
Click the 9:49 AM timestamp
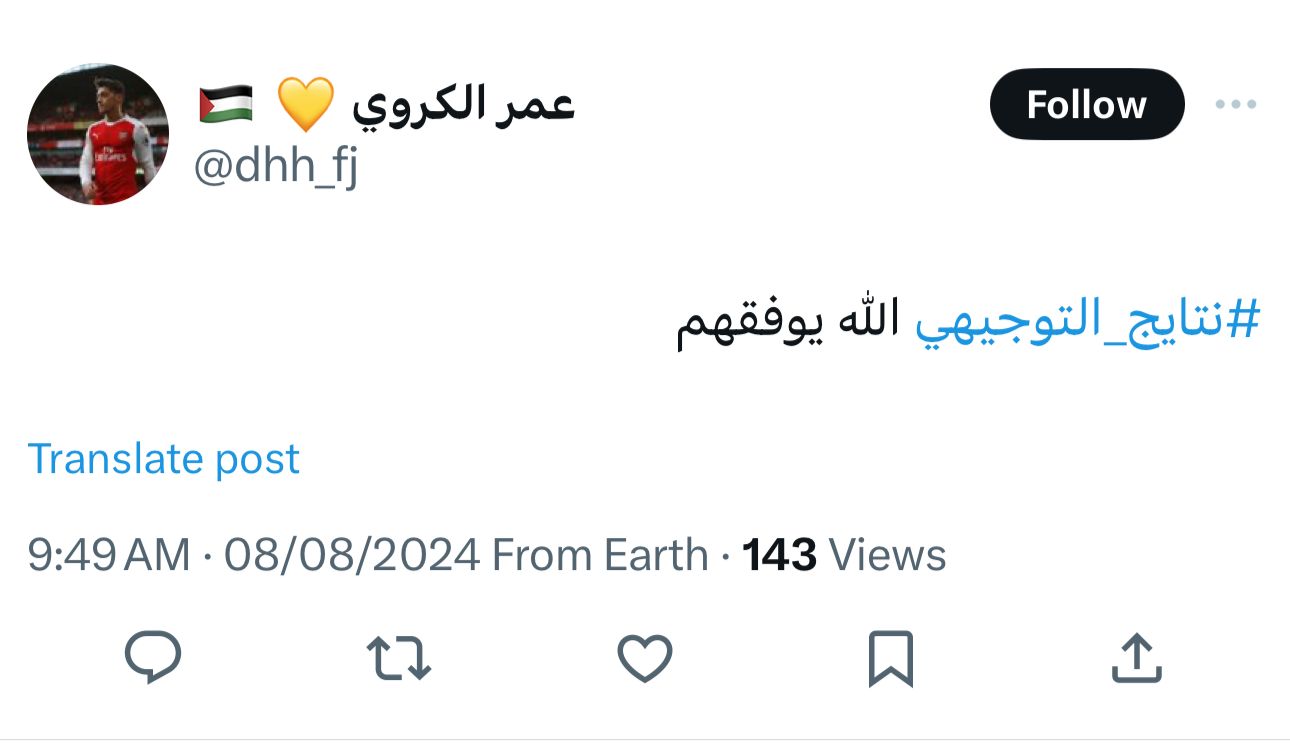108,555
